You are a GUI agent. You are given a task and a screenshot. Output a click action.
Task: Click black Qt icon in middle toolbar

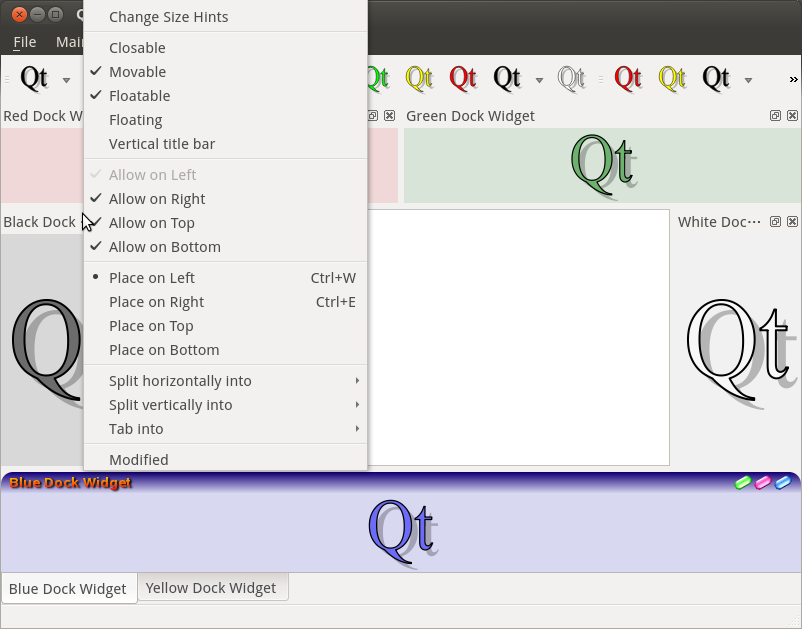click(507, 79)
